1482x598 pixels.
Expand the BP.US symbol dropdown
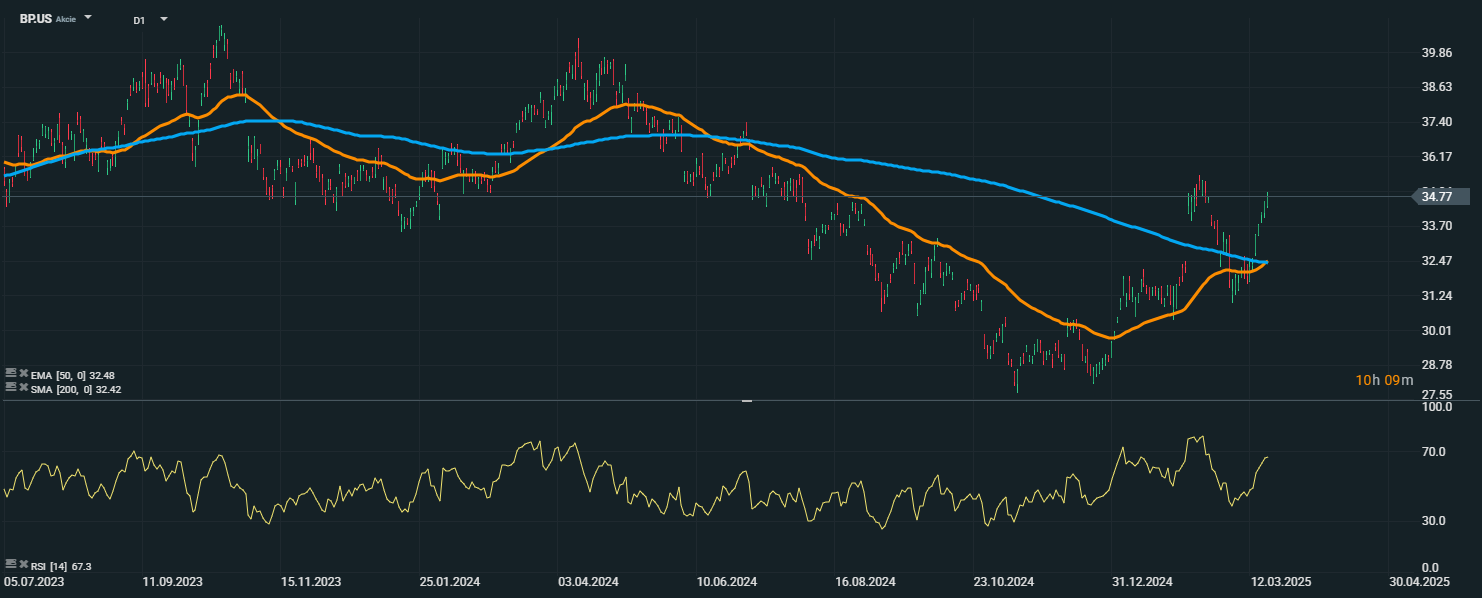pyautogui.click(x=88, y=18)
